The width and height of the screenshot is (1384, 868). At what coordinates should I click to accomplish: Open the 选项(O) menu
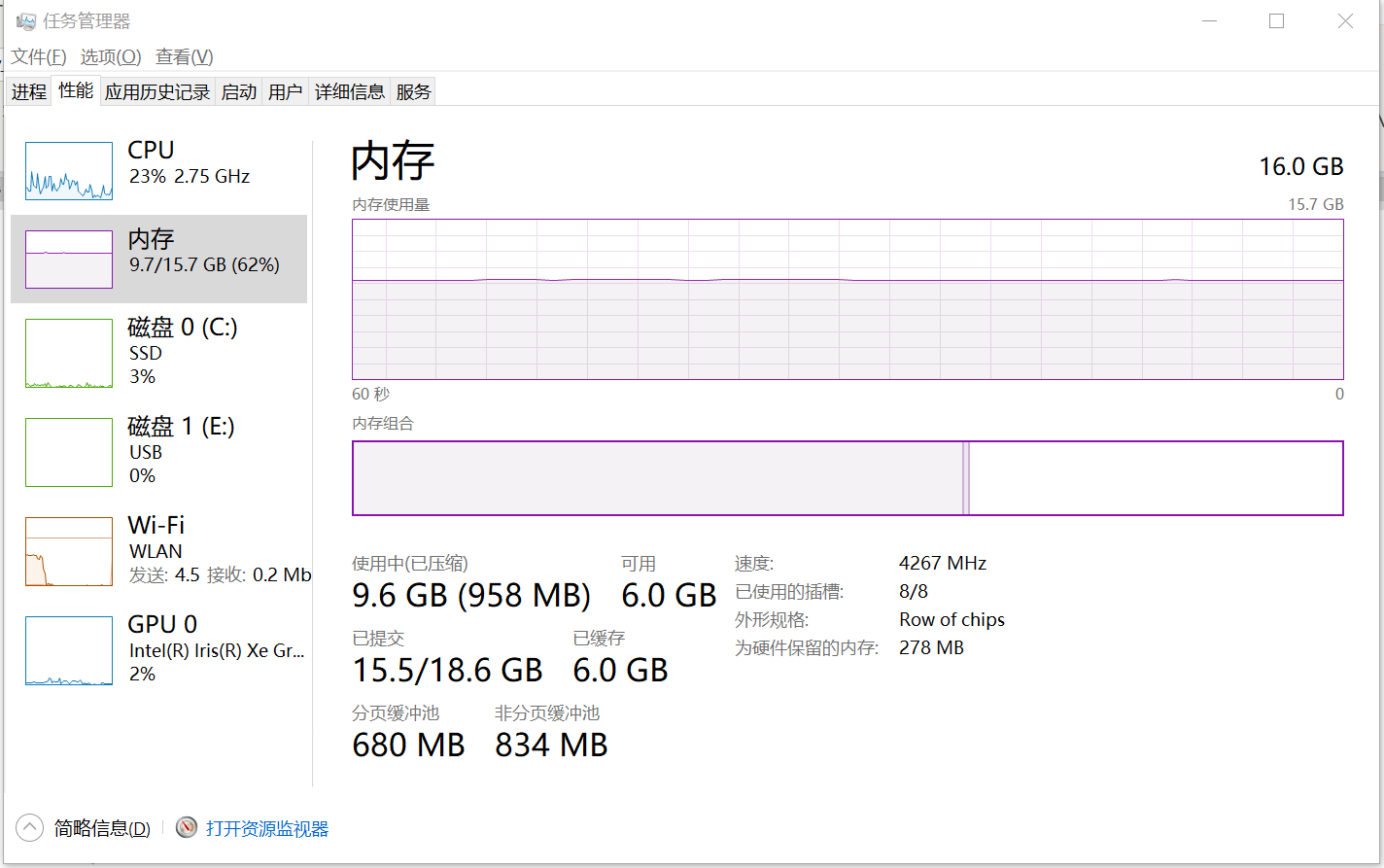[111, 56]
